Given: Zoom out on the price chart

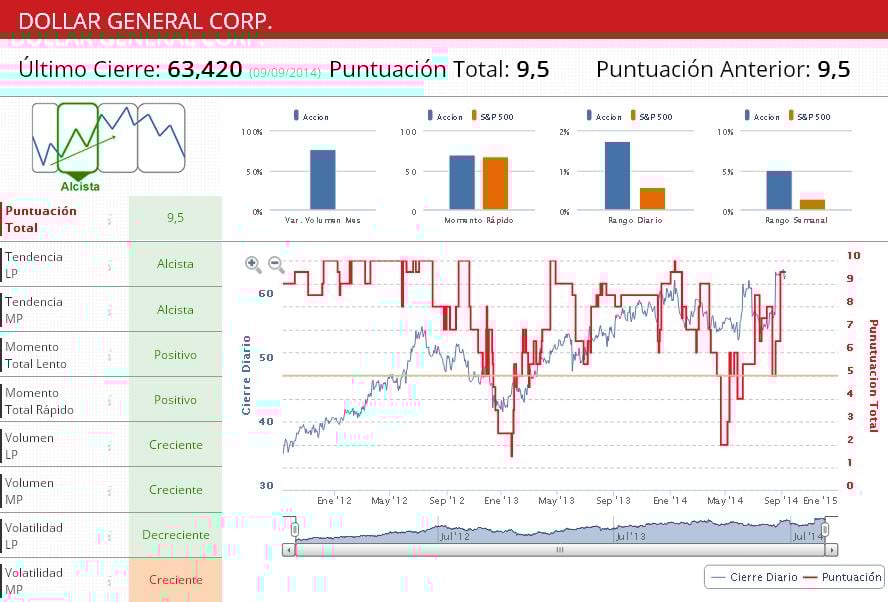Looking at the screenshot, I should click(x=276, y=264).
